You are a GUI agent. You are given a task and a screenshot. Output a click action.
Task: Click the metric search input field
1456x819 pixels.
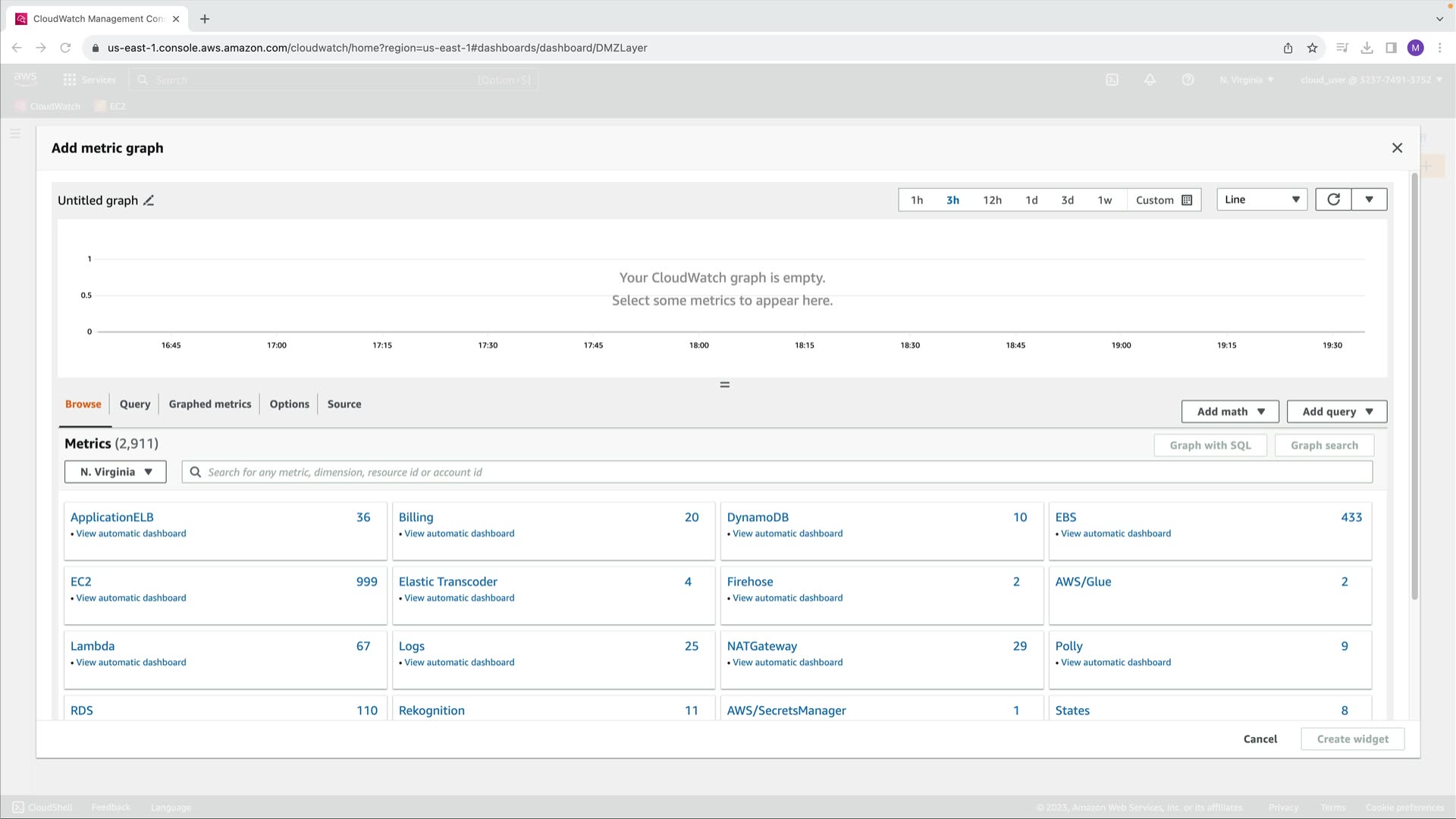[x=781, y=472]
